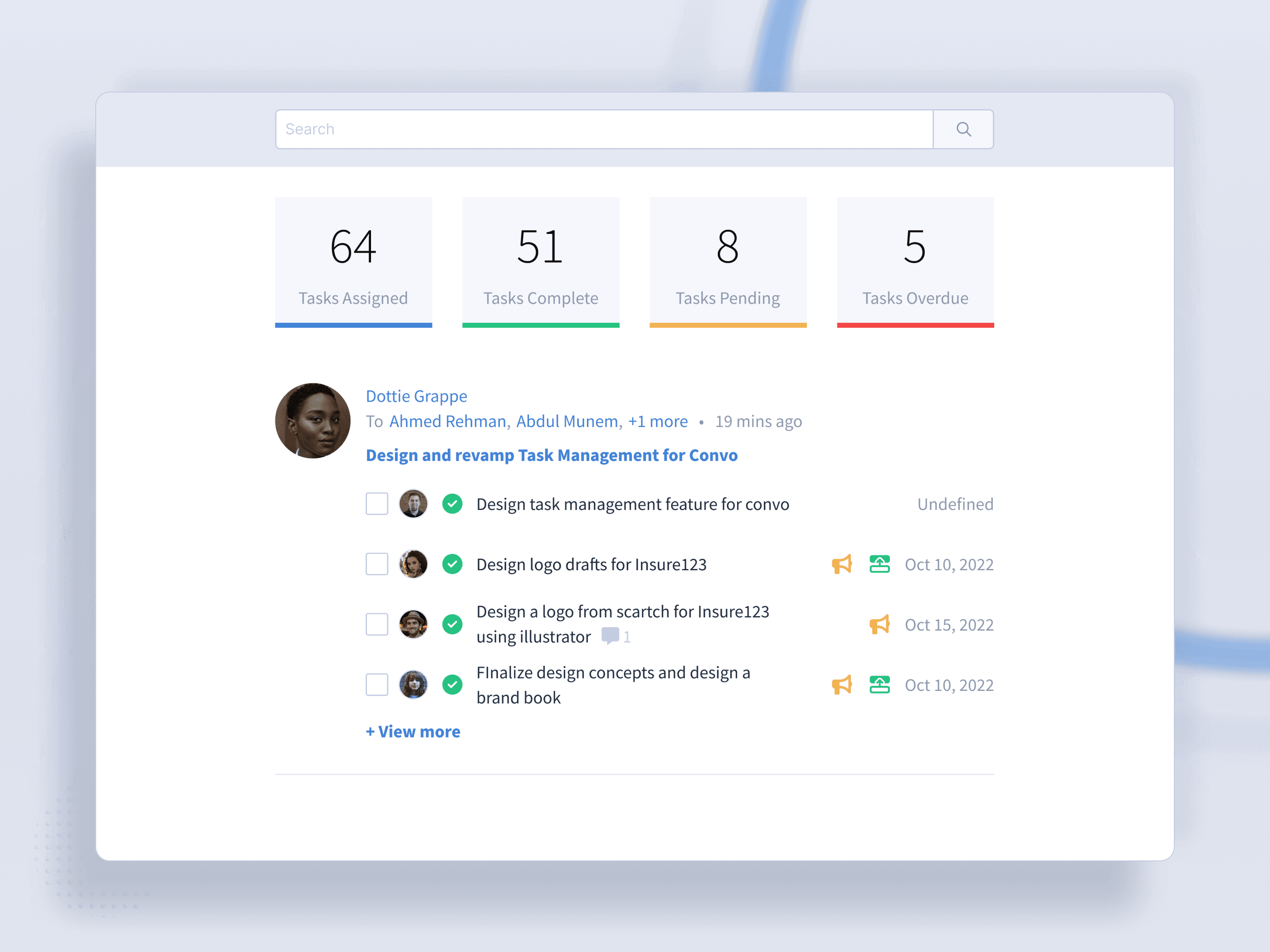Select checkbox for Finalize design concepts task

(x=376, y=685)
